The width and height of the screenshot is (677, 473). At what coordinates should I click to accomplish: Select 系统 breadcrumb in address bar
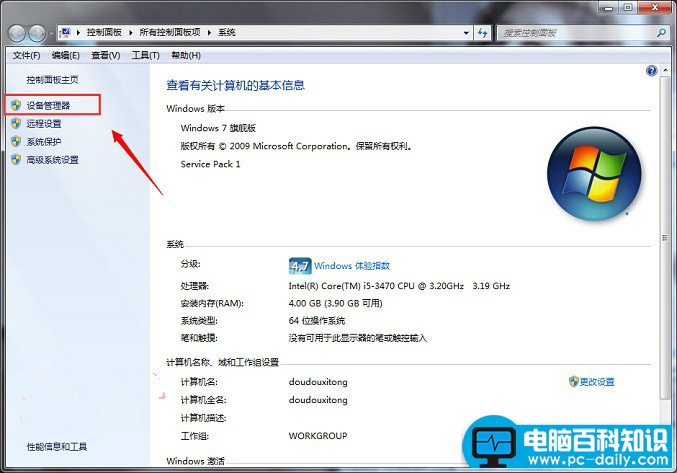coord(226,32)
